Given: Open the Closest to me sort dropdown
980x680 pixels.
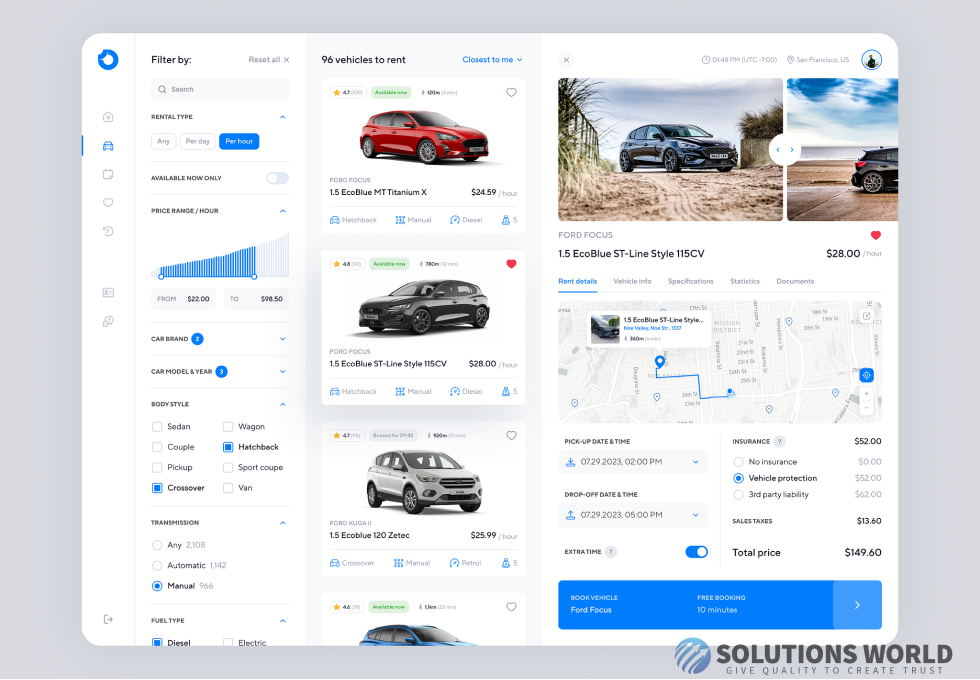Looking at the screenshot, I should click(492, 60).
